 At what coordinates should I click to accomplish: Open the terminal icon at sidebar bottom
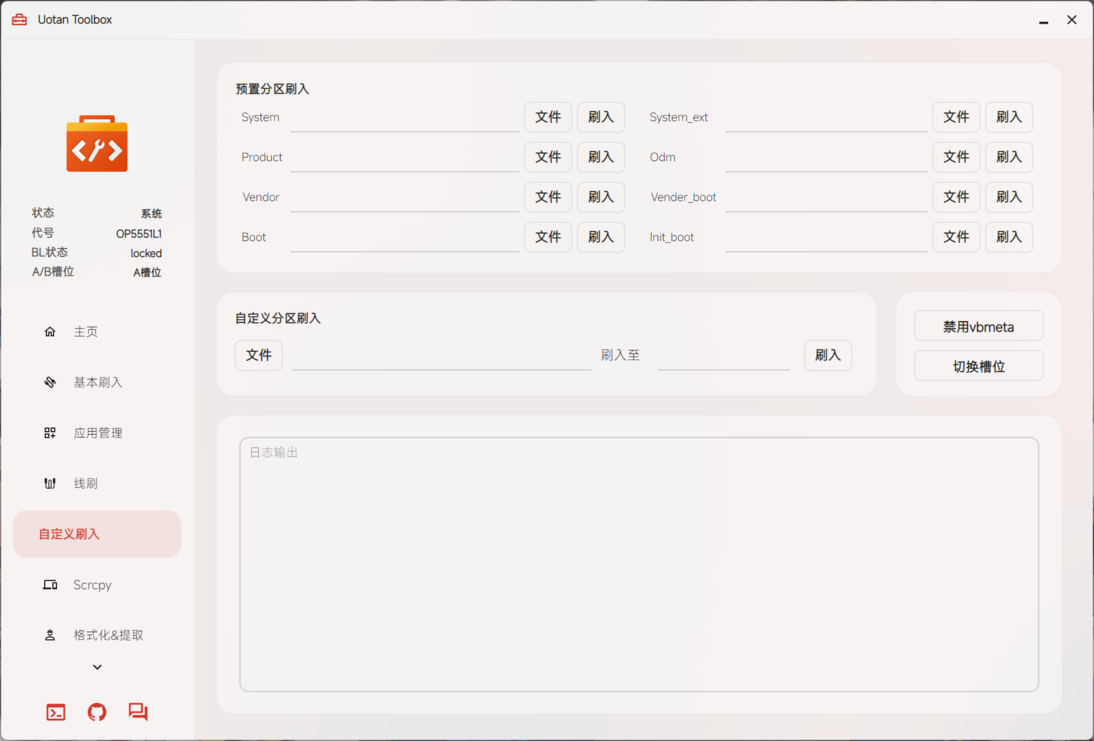55,712
